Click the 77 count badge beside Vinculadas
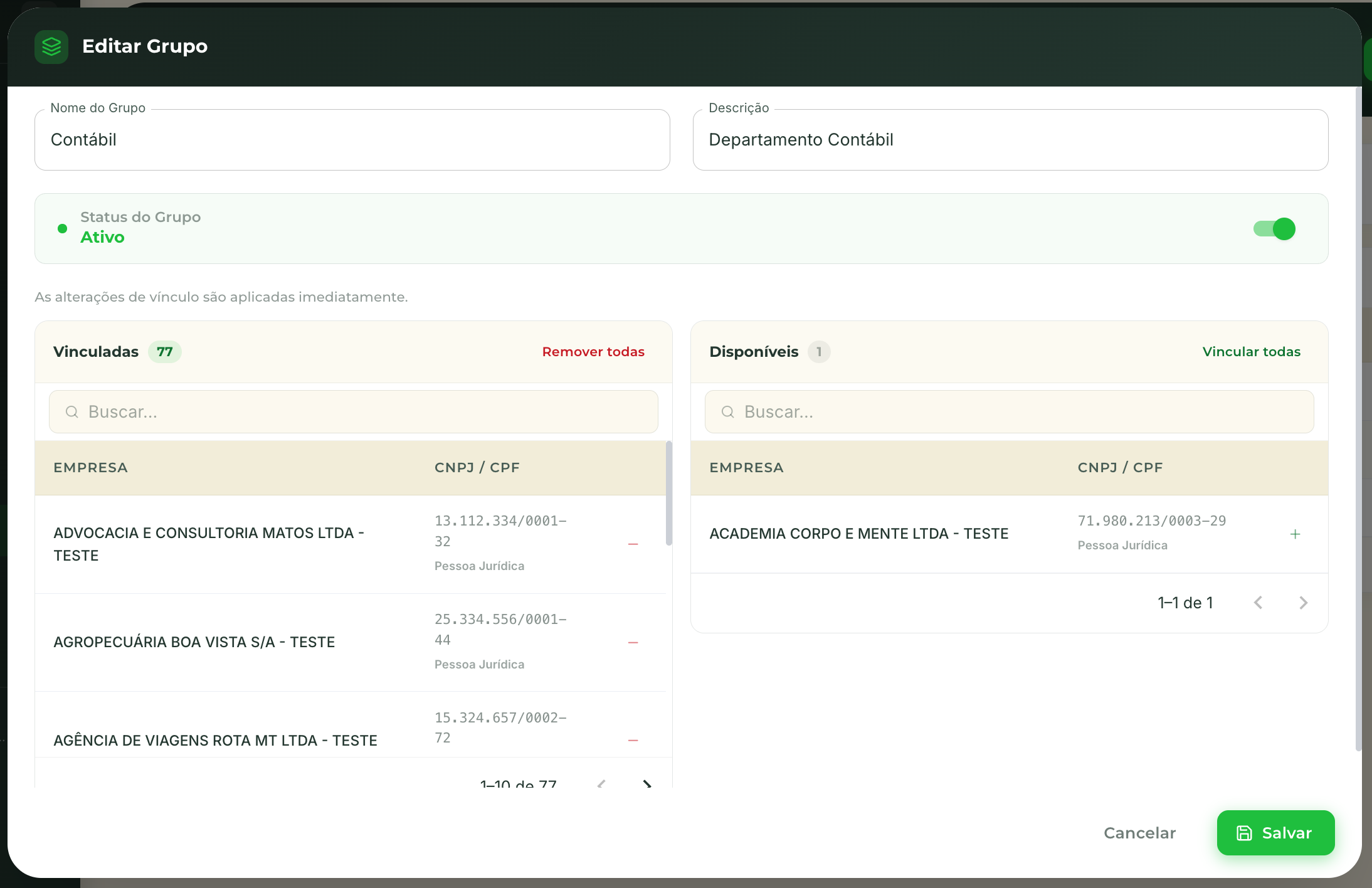Viewport: 1372px width, 888px height. [165, 352]
